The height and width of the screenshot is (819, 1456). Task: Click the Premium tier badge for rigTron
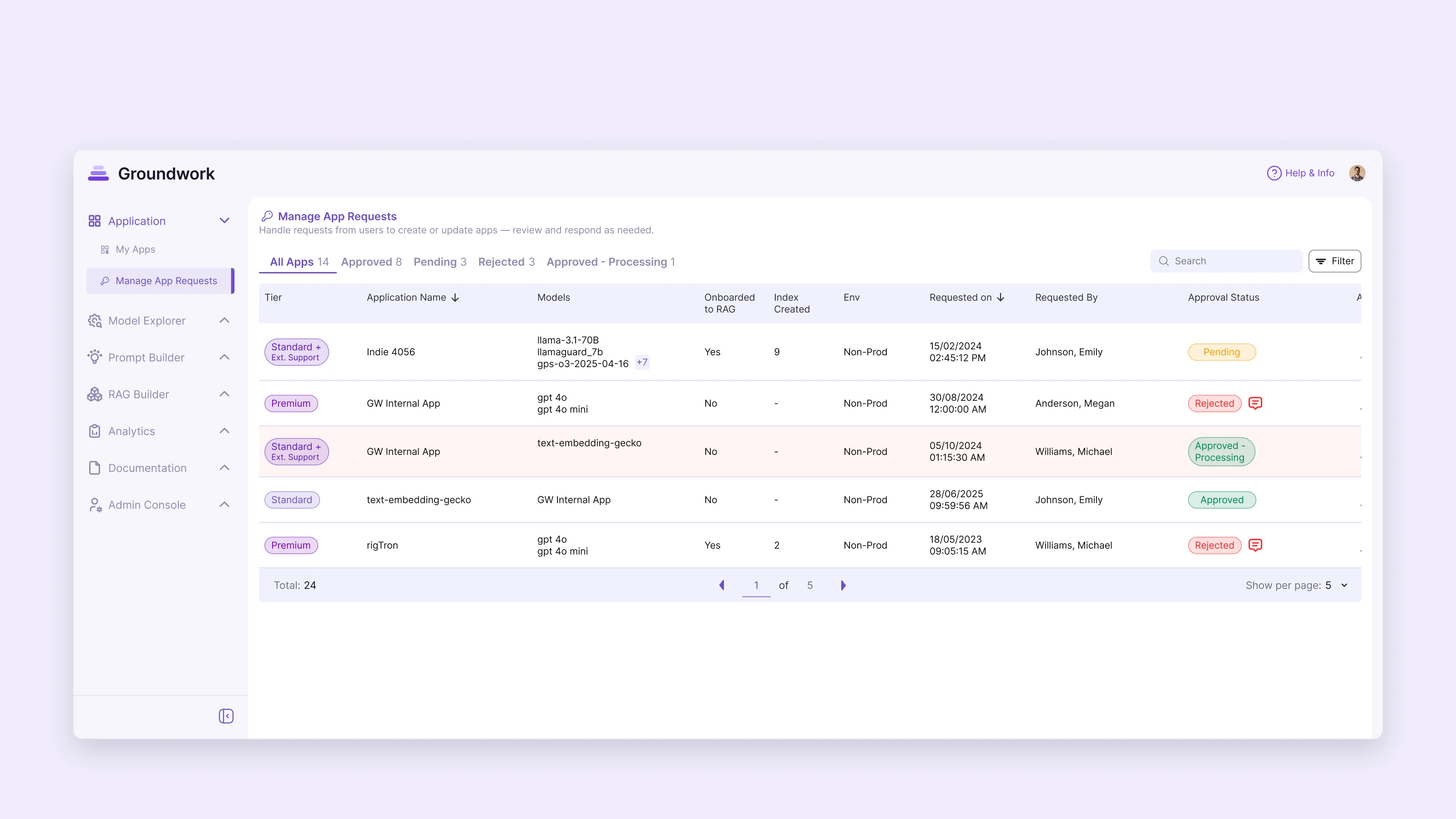pos(291,546)
